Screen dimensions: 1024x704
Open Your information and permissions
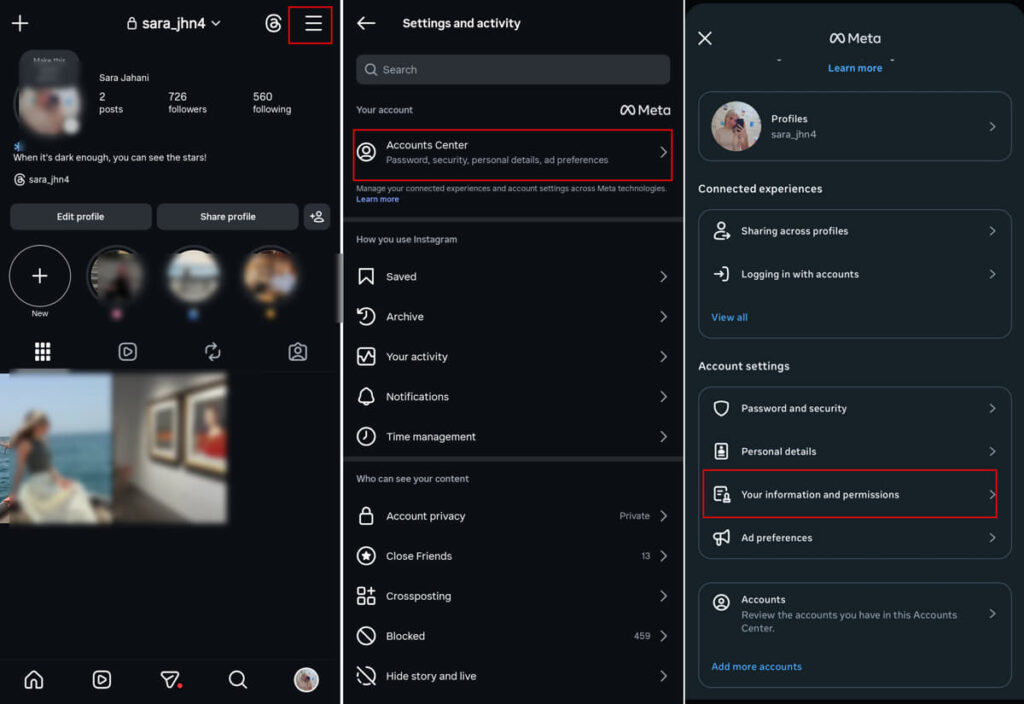[x=850, y=495]
